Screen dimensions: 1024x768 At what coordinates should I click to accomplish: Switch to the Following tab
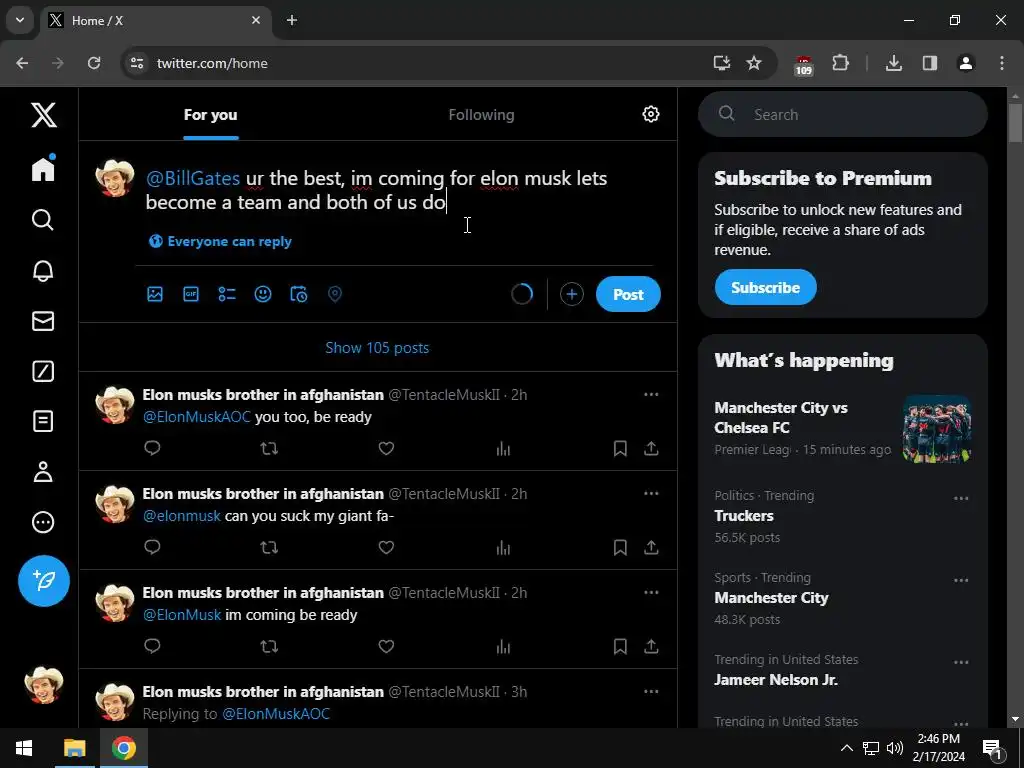[x=481, y=114]
